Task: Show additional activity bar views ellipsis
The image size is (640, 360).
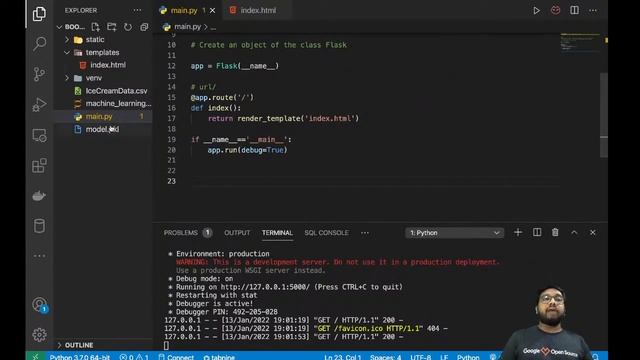Action: tap(39, 256)
